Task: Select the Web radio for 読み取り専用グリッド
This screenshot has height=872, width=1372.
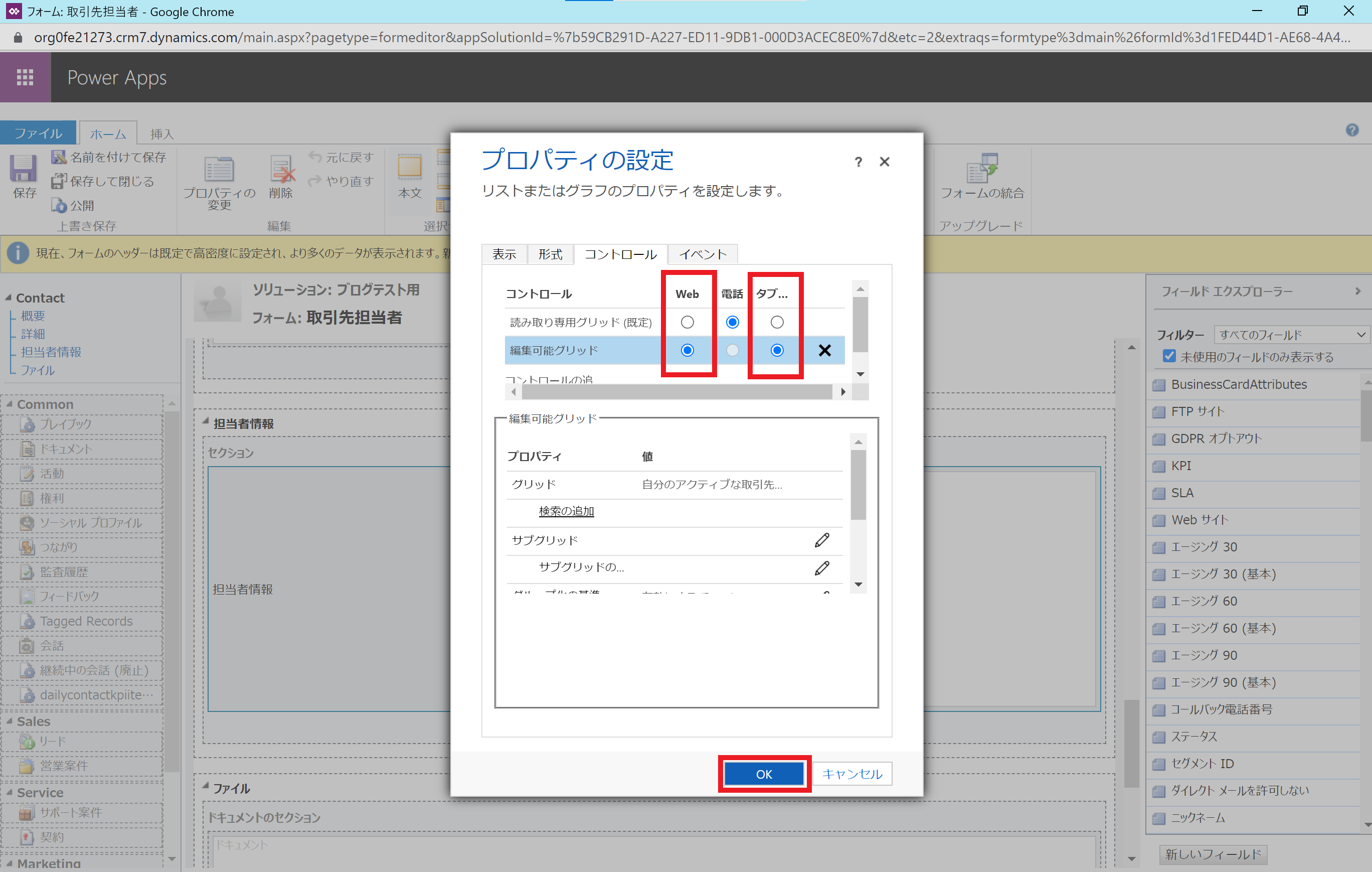Action: tap(687, 322)
